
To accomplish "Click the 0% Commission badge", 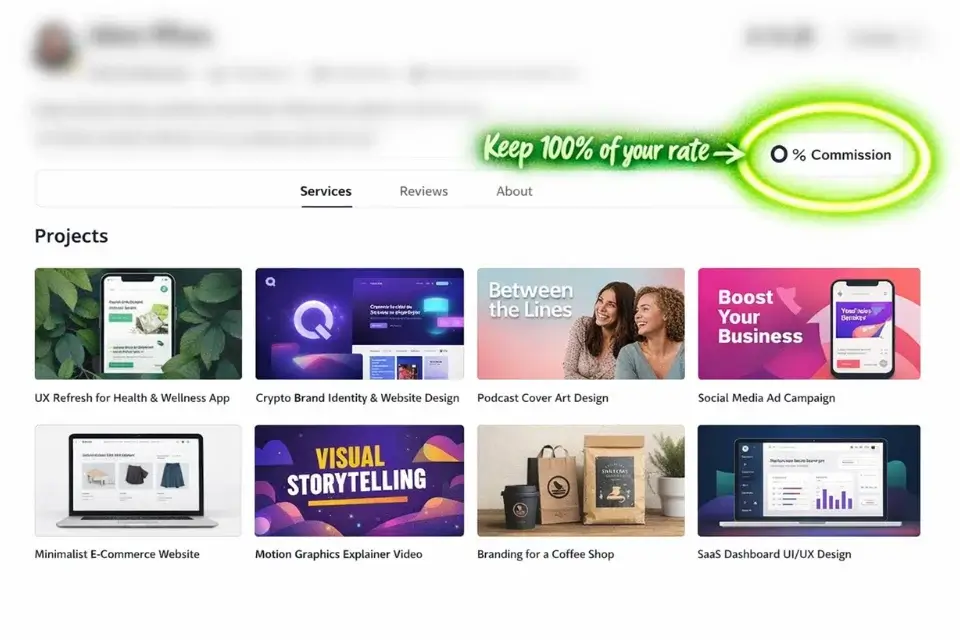I will 831,155.
